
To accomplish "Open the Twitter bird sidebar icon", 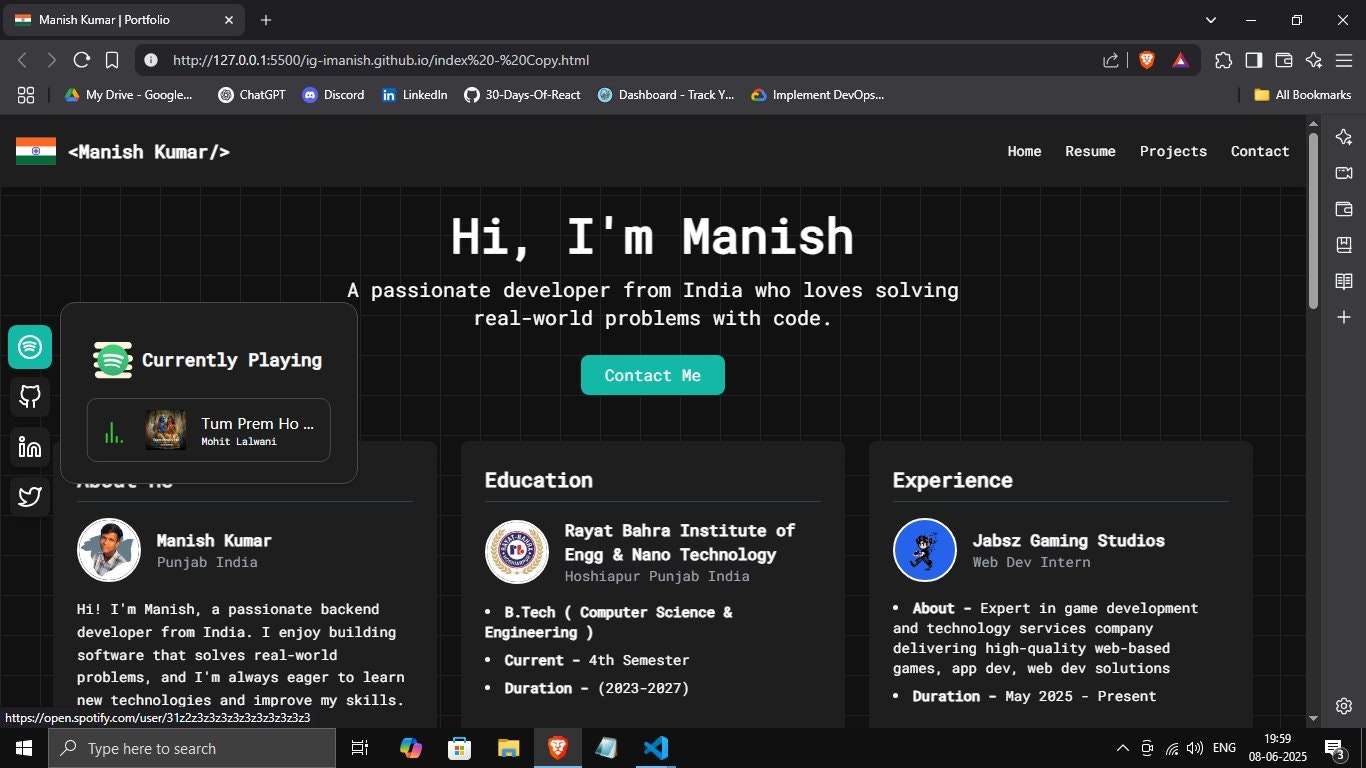I will point(30,496).
